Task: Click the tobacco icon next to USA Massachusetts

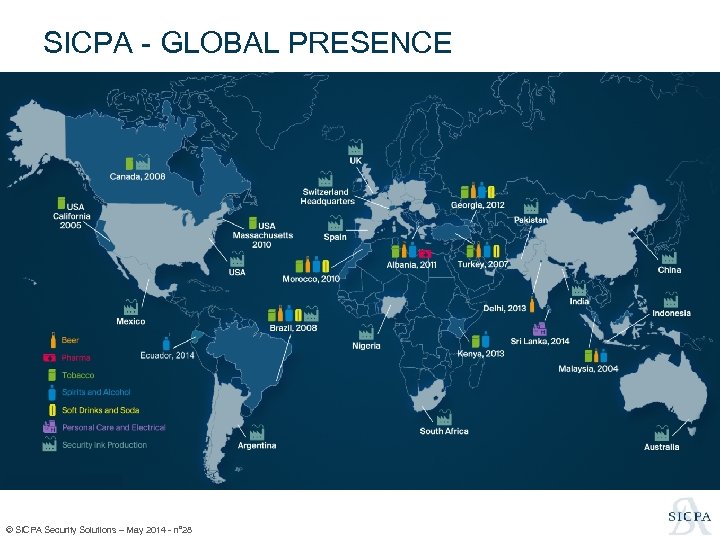Action: [253, 223]
